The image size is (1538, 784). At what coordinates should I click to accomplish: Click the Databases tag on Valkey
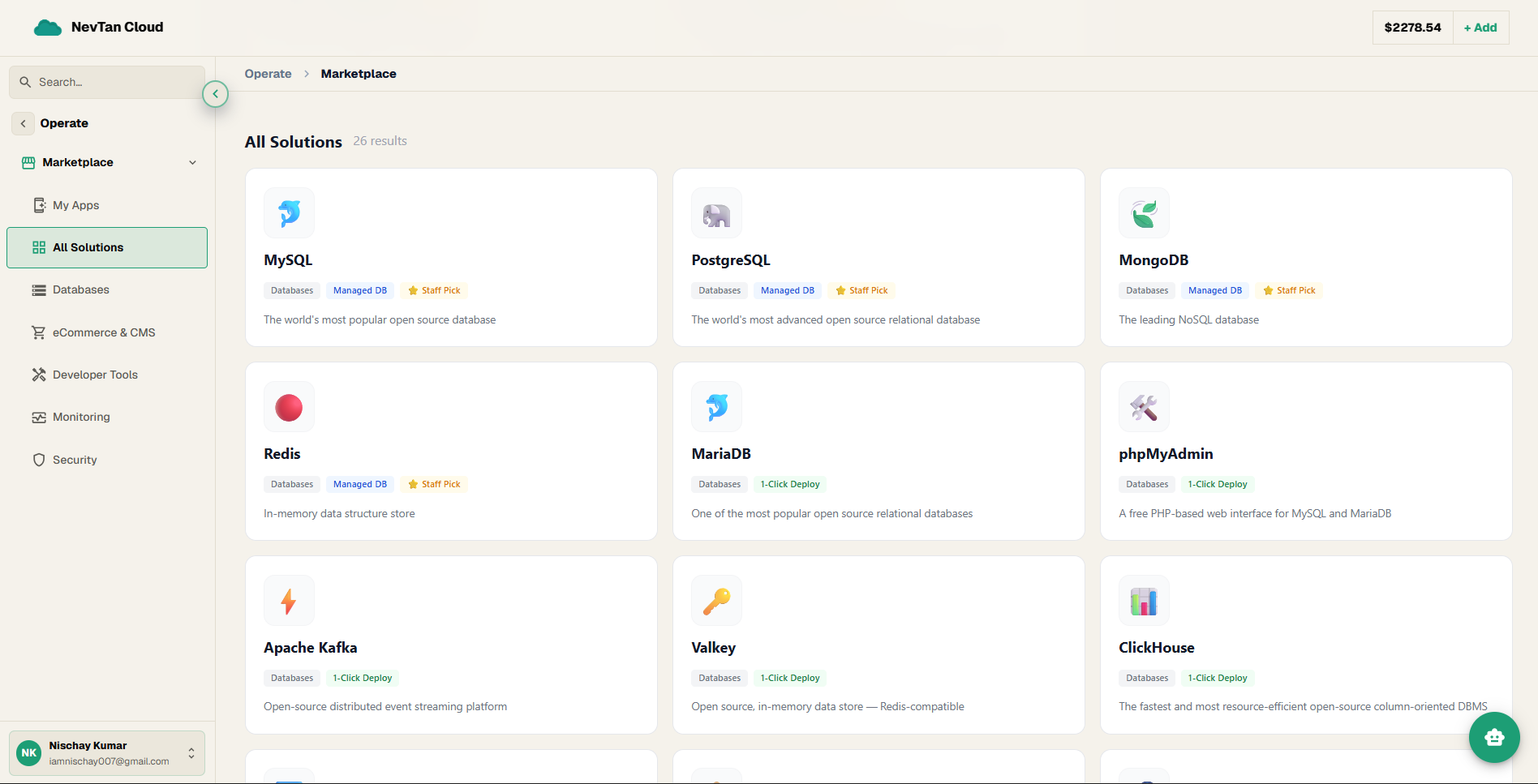(720, 678)
